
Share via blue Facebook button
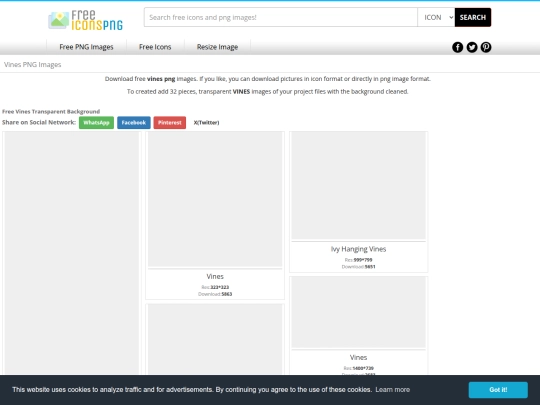point(134,123)
